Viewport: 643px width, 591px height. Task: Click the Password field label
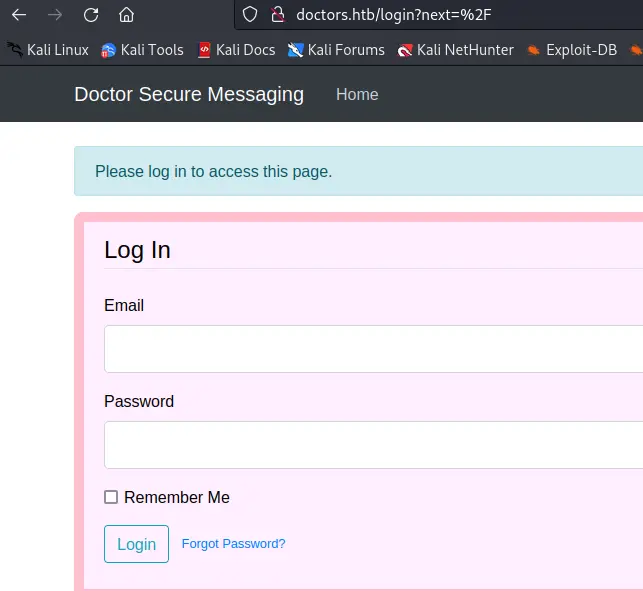(139, 402)
